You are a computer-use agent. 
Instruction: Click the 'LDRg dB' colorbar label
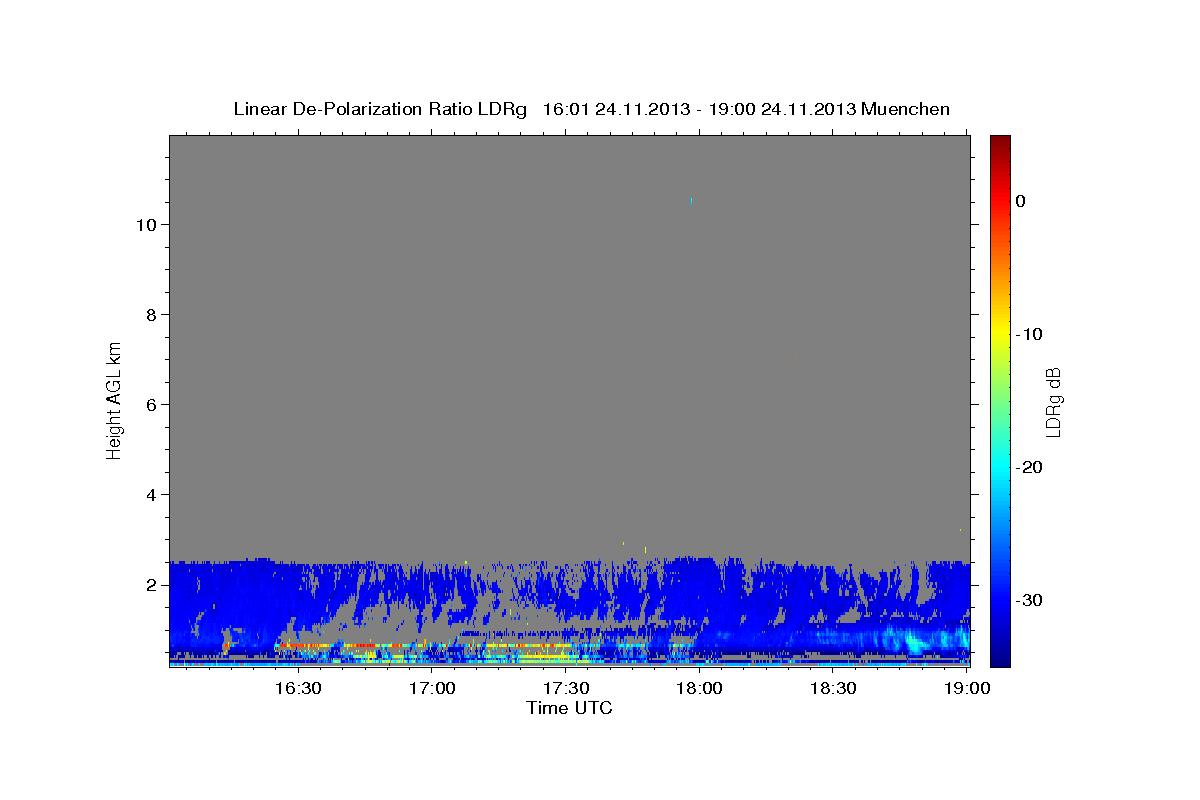coord(1052,401)
